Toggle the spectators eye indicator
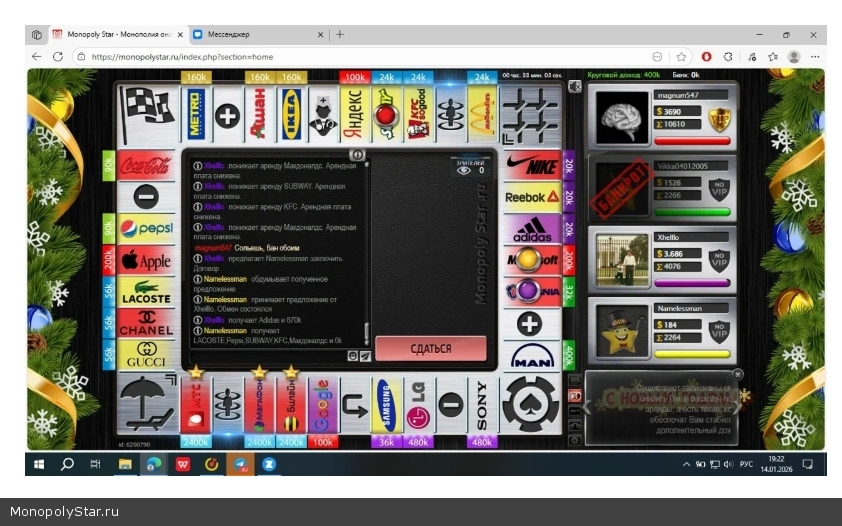This screenshot has height=526, width=842. click(464, 170)
